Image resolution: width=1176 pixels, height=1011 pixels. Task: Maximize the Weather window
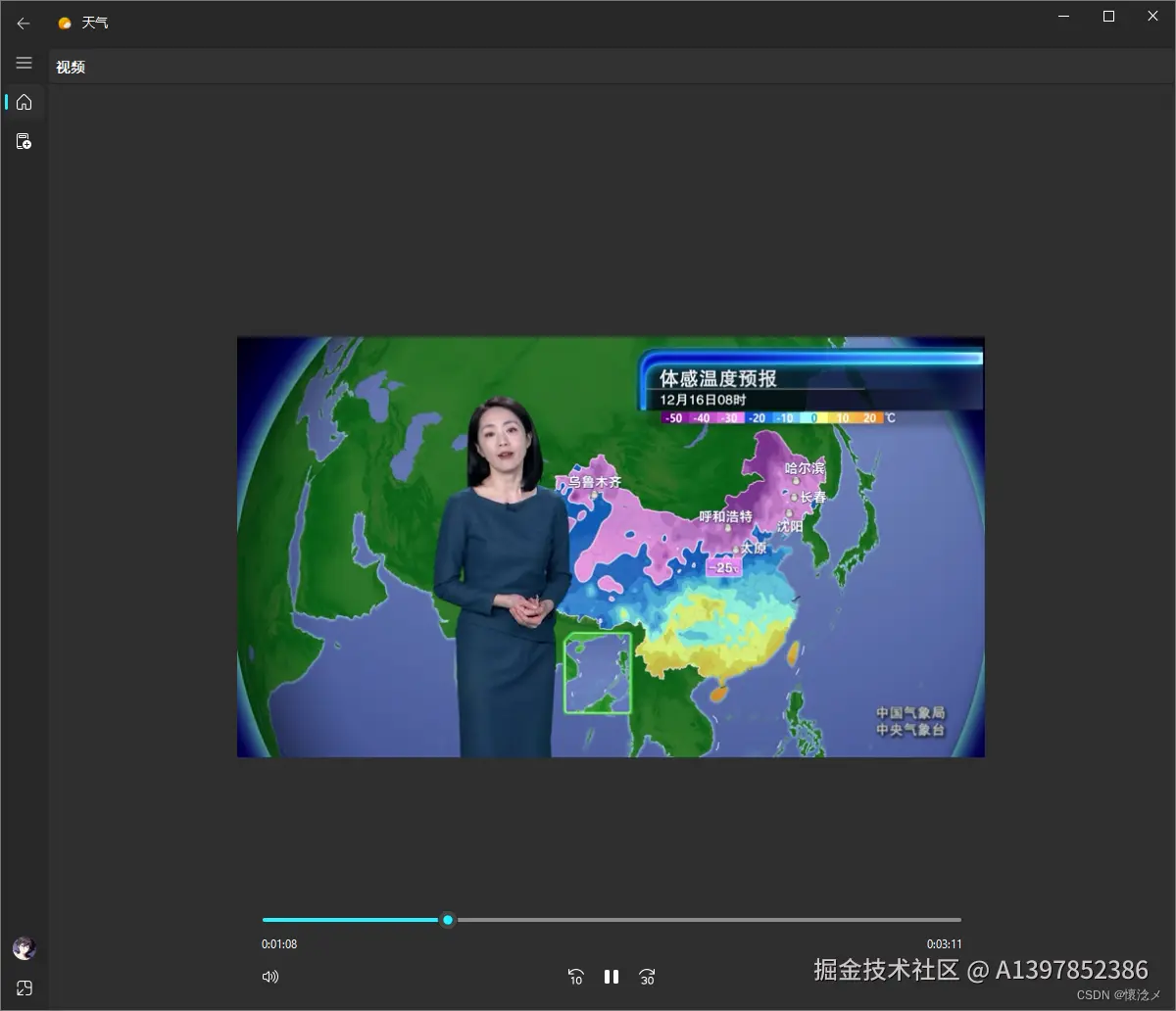click(1107, 16)
